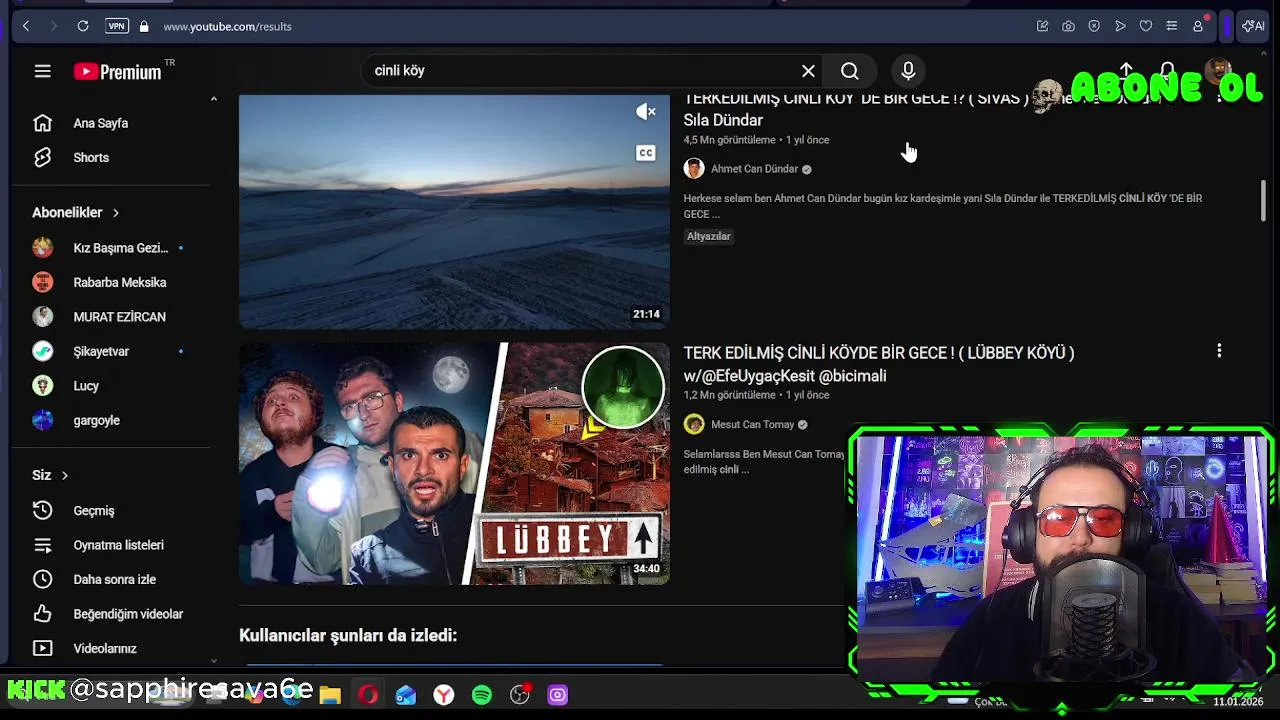Open the edit/pinboard icon in address bar

click(x=1042, y=26)
